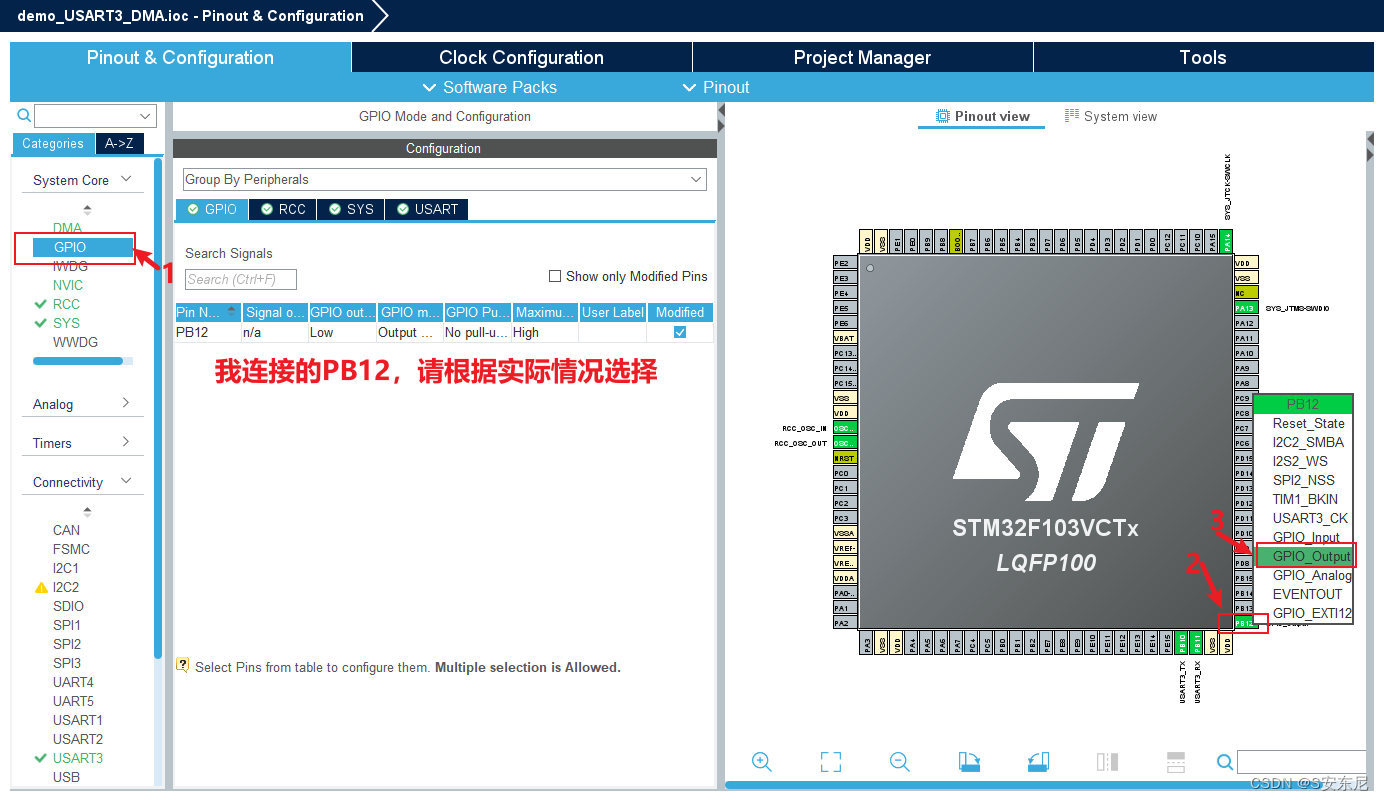Image resolution: width=1384 pixels, height=801 pixels.
Task: Select GPIO_Analog from the PB12 signal list
Action: point(1304,575)
